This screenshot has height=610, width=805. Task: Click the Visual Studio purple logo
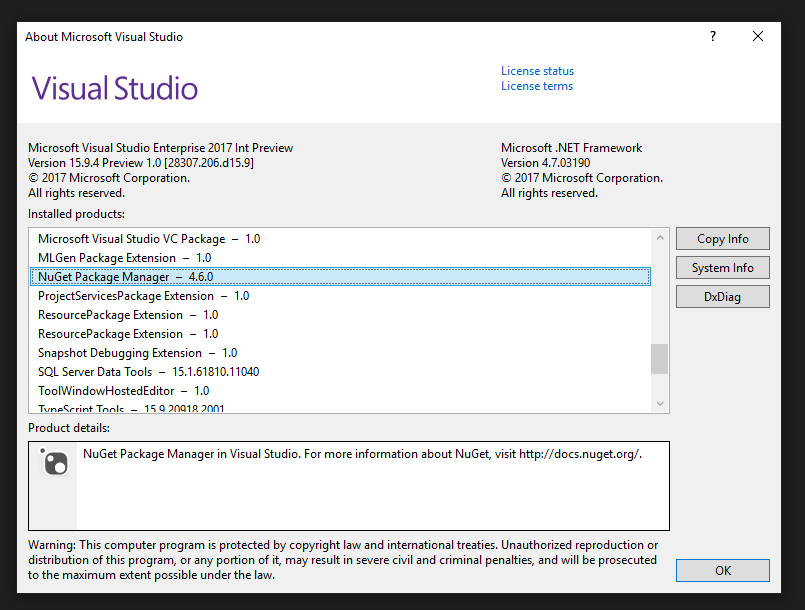[x=114, y=89]
